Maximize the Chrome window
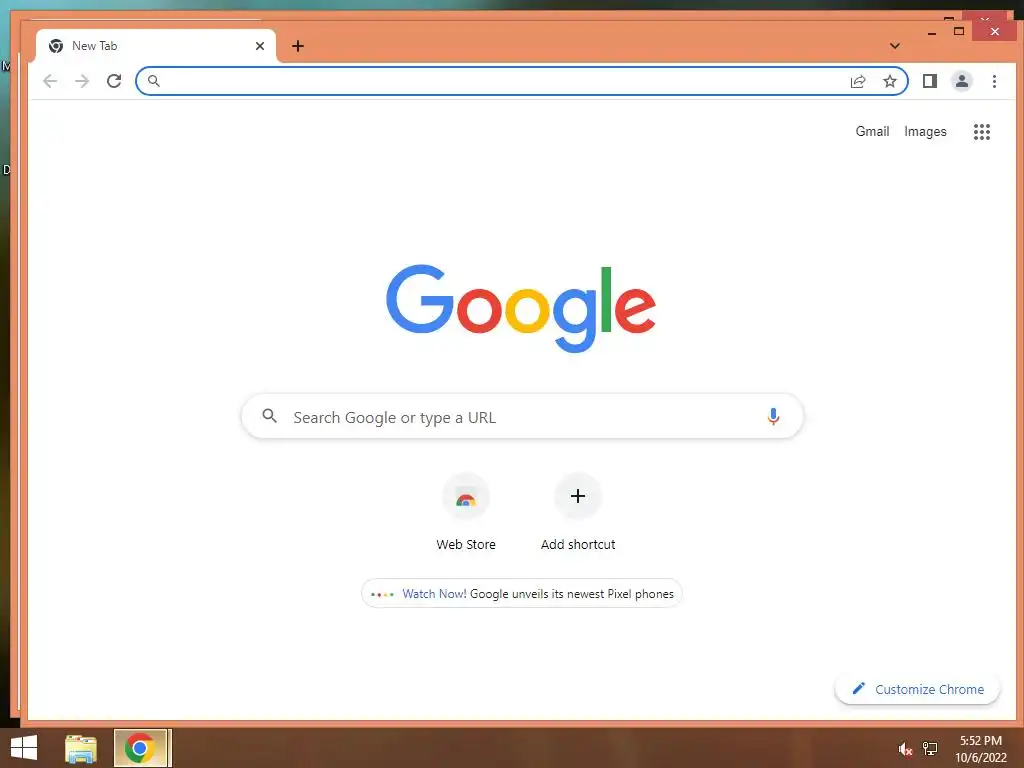The image size is (1024, 768). 959,31
